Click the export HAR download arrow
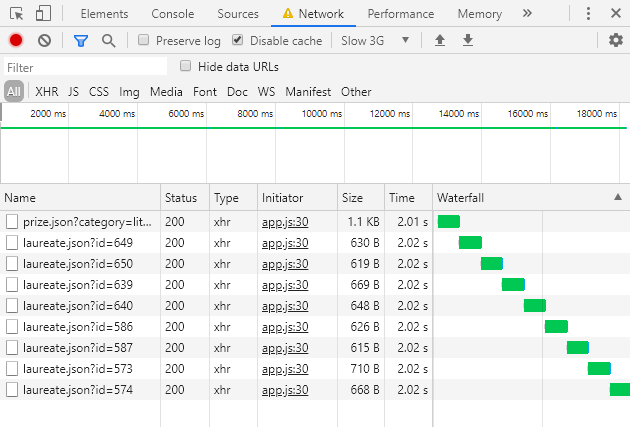The height and width of the screenshot is (427, 630). coord(467,40)
